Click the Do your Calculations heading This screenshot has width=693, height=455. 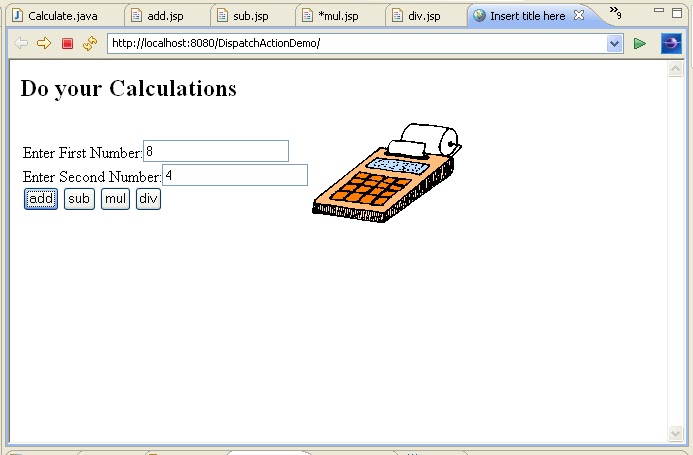(x=129, y=88)
